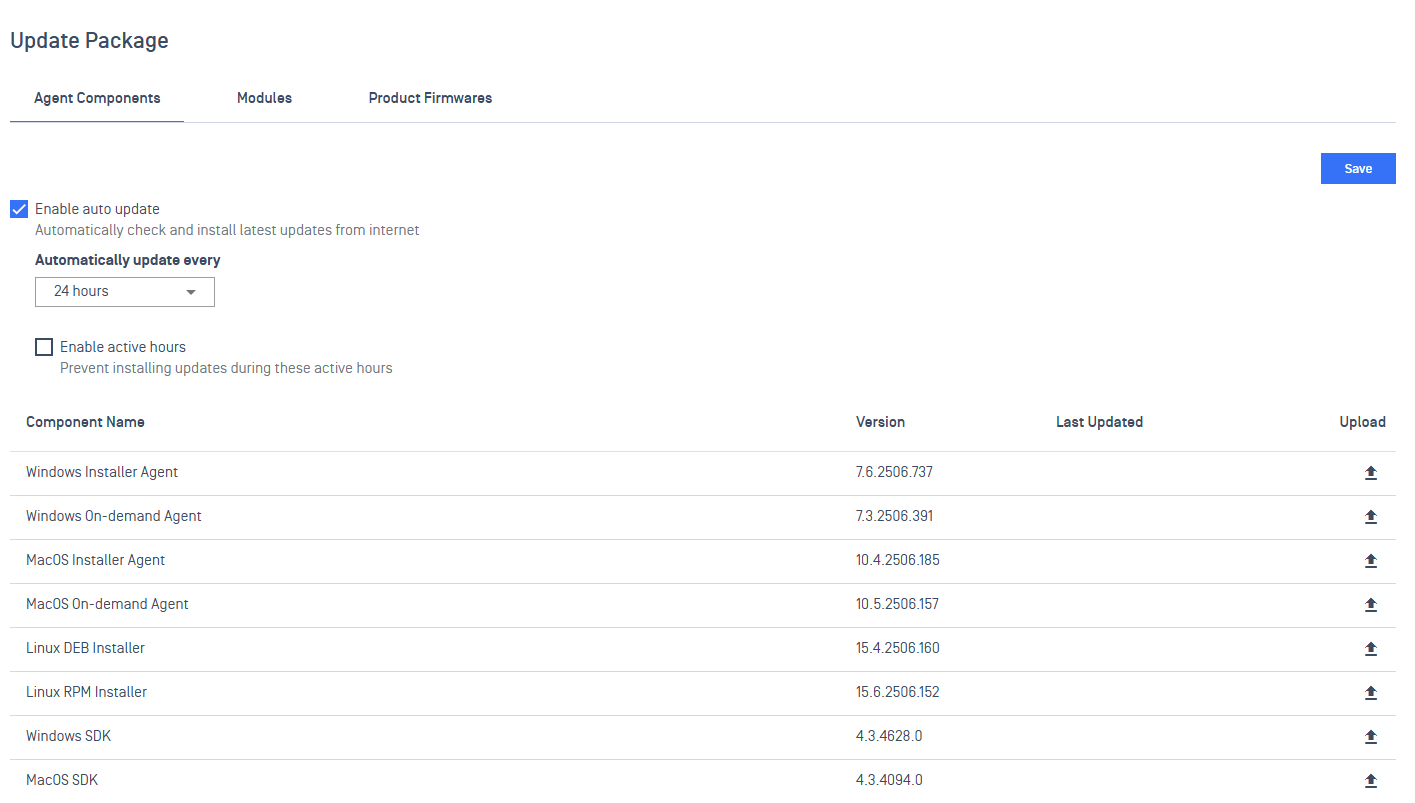Click Last Updated column header

coord(1099,422)
